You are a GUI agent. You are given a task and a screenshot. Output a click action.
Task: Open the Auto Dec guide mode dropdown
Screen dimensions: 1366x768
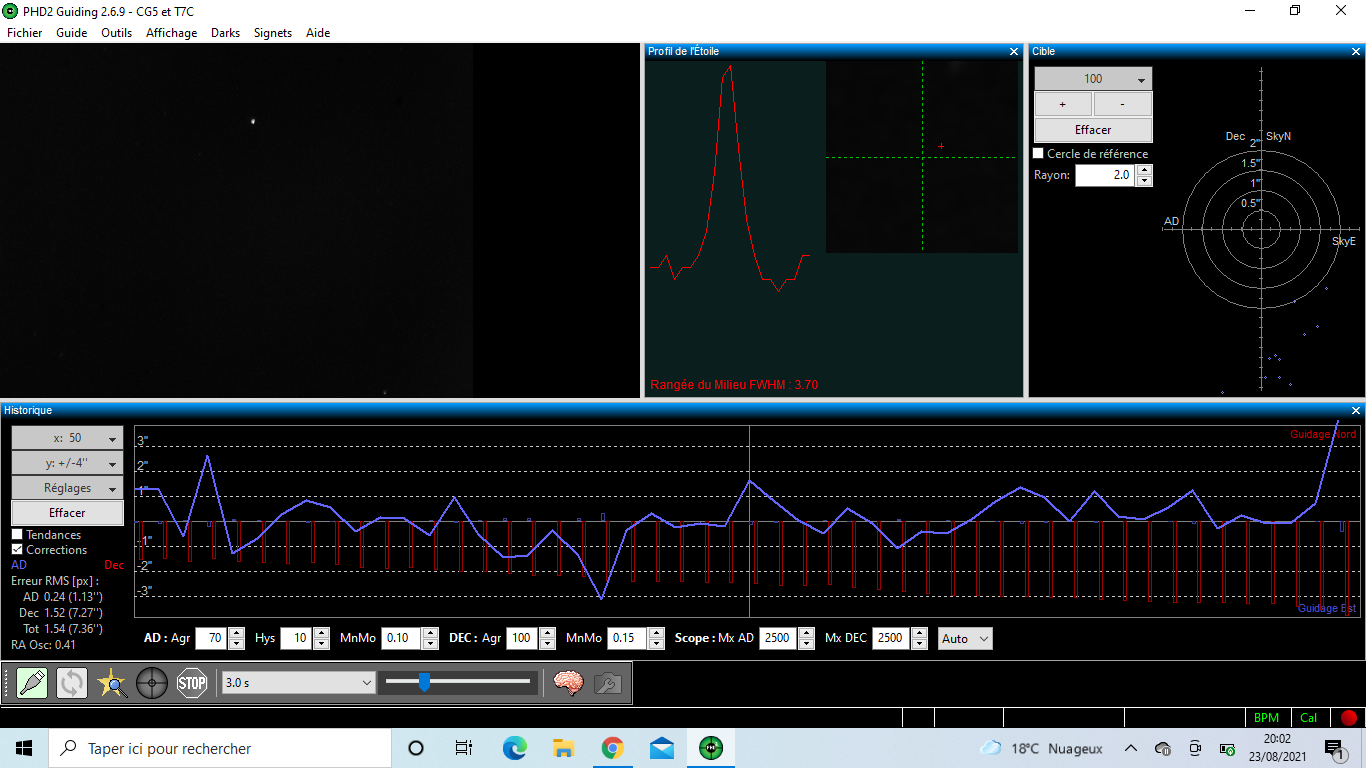(x=965, y=638)
